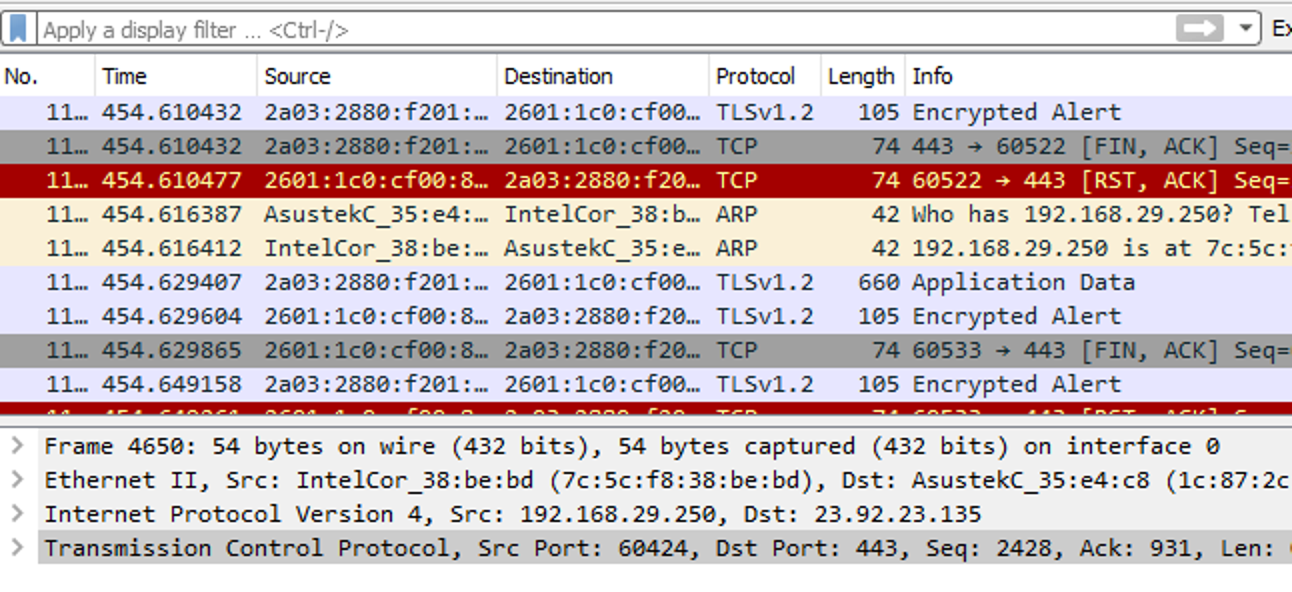Expand the Internet Protocol Version 4 row
The height and width of the screenshot is (592, 1292).
pyautogui.click(x=17, y=513)
